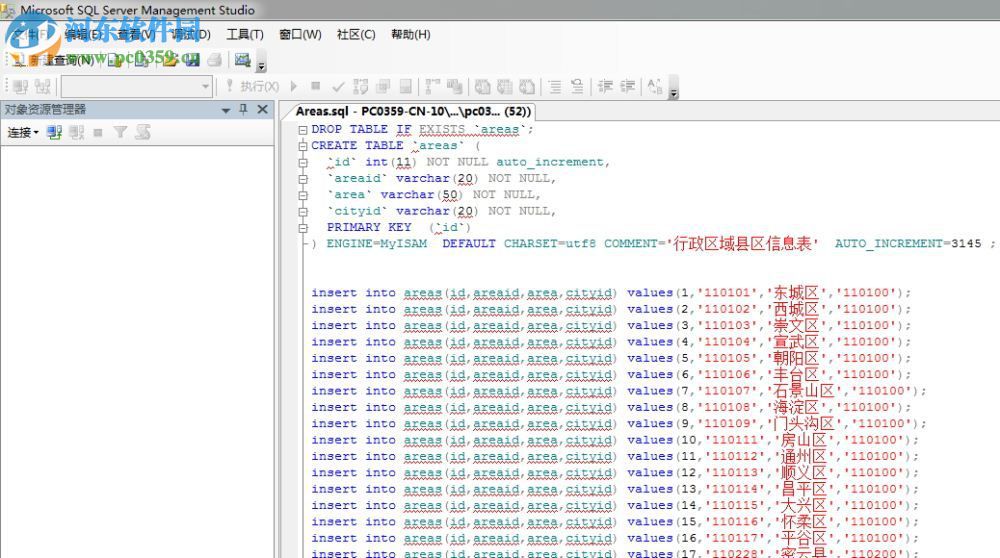Click the Connect icon in SQL editor toolbar
The height and width of the screenshot is (558, 1000).
[x=20, y=86]
